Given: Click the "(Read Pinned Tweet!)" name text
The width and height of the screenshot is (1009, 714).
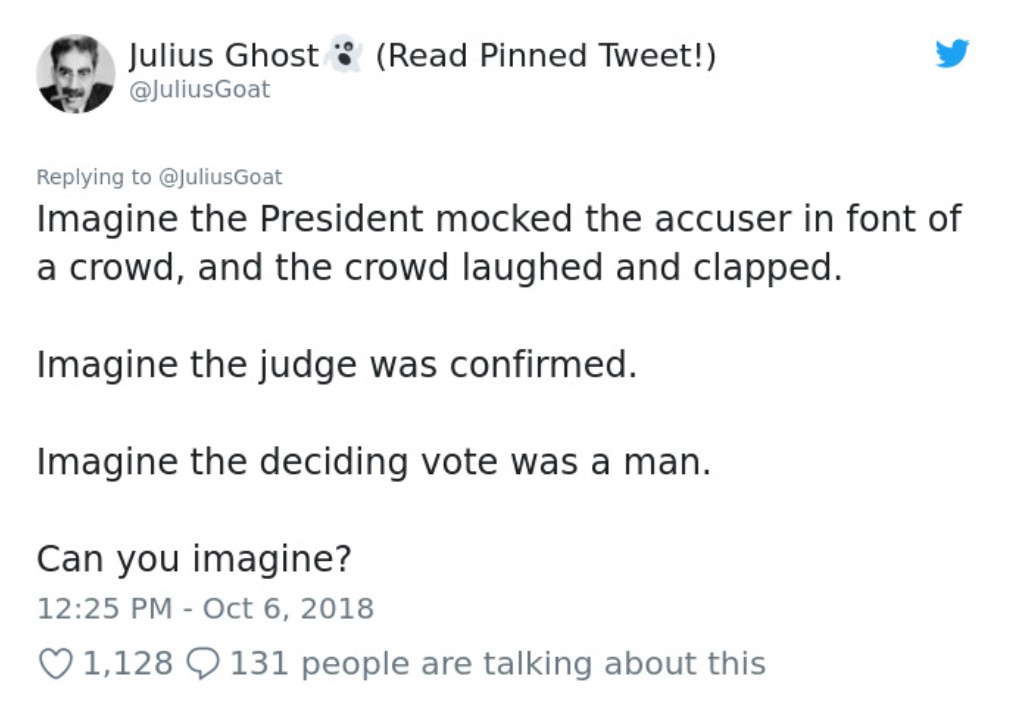Looking at the screenshot, I should [x=546, y=55].
